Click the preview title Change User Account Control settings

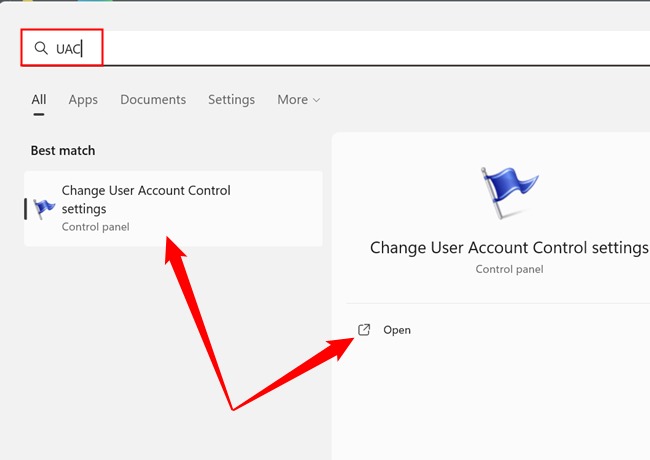pyautogui.click(x=509, y=248)
